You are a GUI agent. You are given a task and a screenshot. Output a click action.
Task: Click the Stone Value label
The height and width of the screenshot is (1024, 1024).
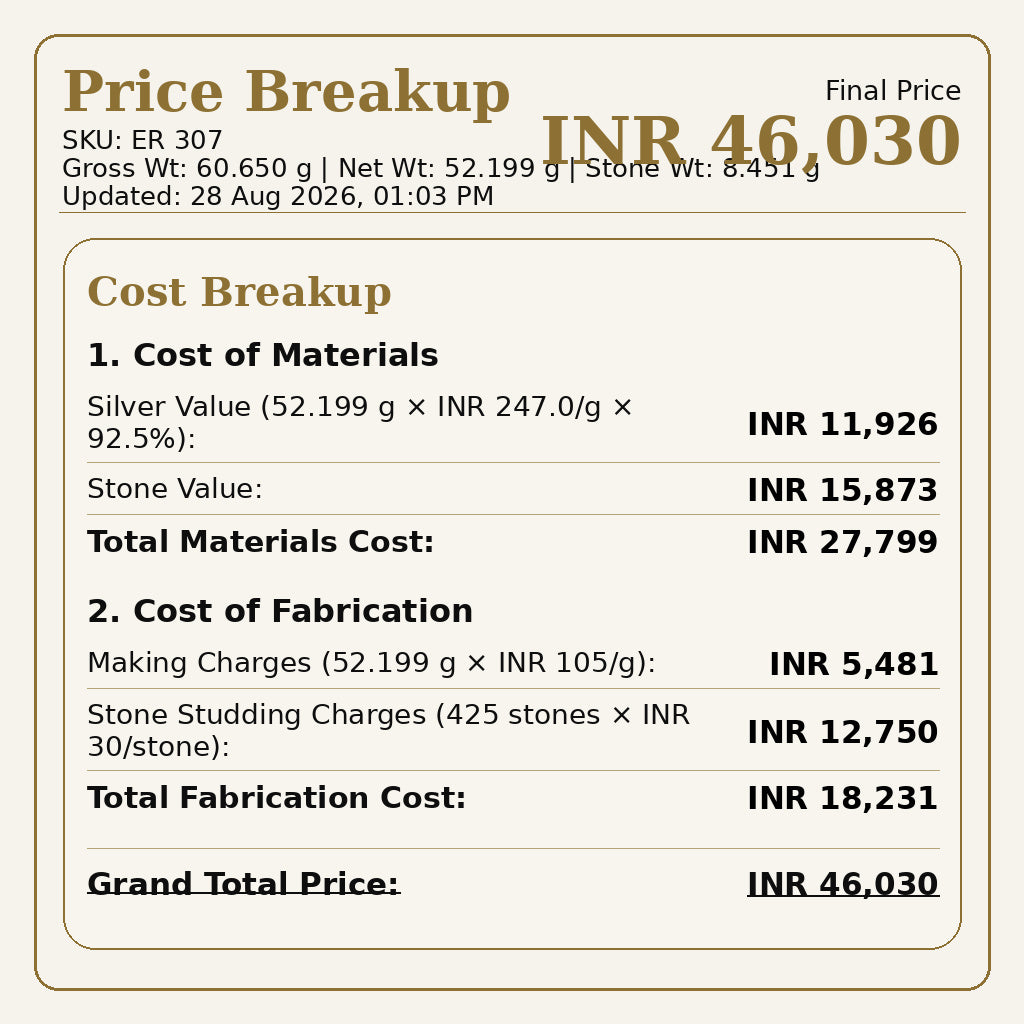coord(175,488)
